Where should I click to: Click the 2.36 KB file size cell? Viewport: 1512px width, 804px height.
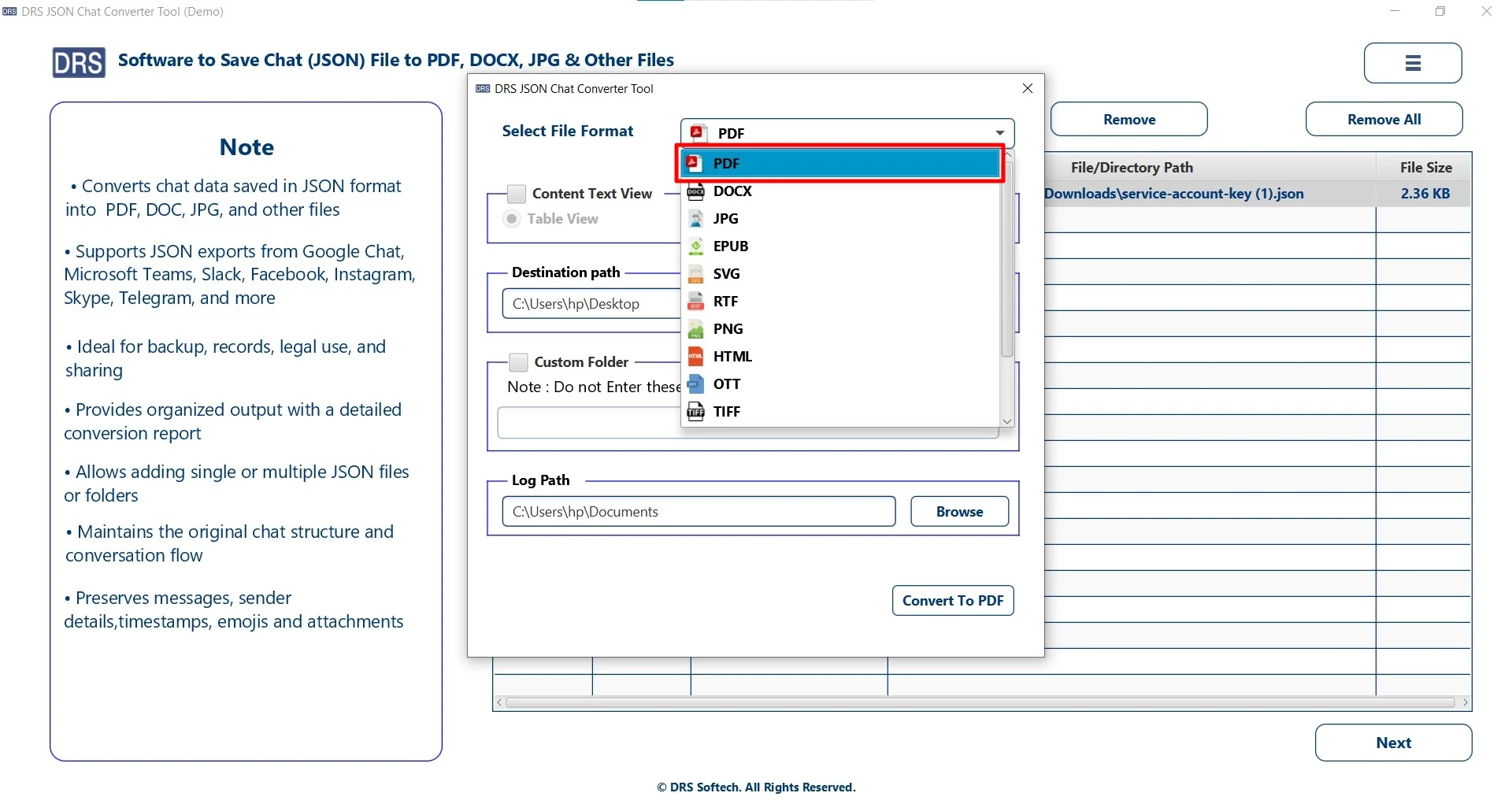pyautogui.click(x=1424, y=194)
